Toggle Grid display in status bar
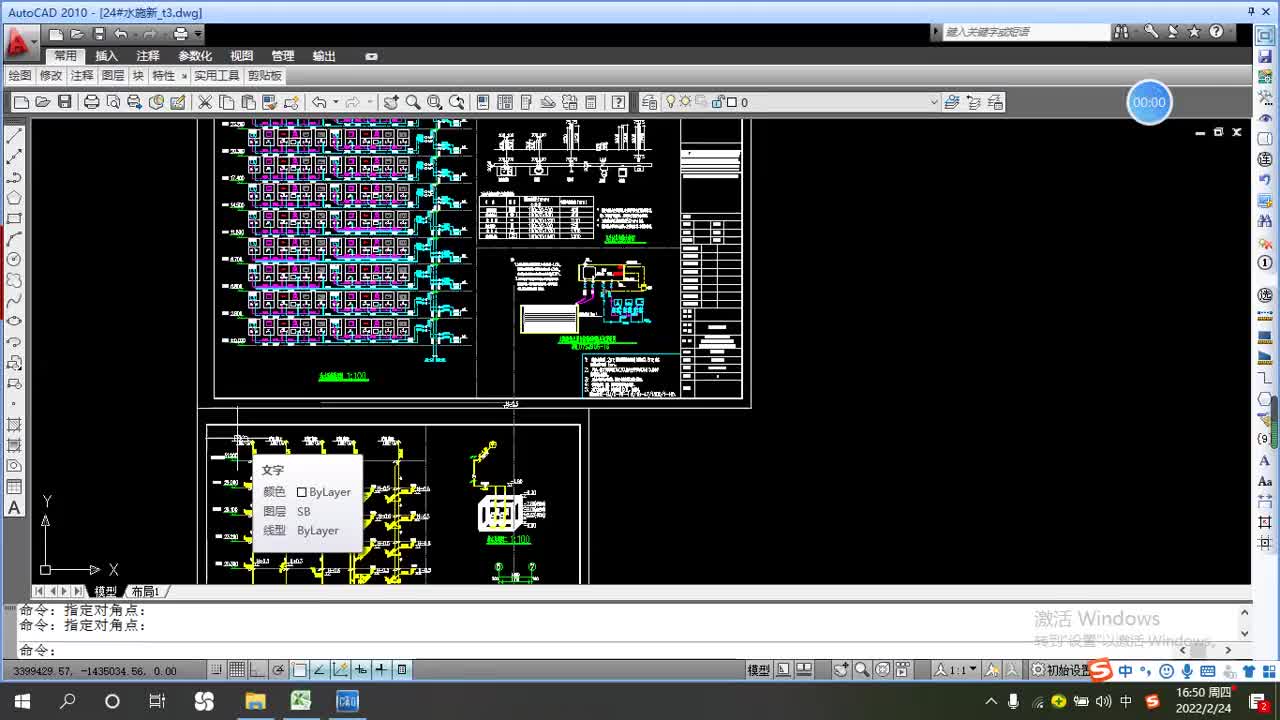 [237, 670]
